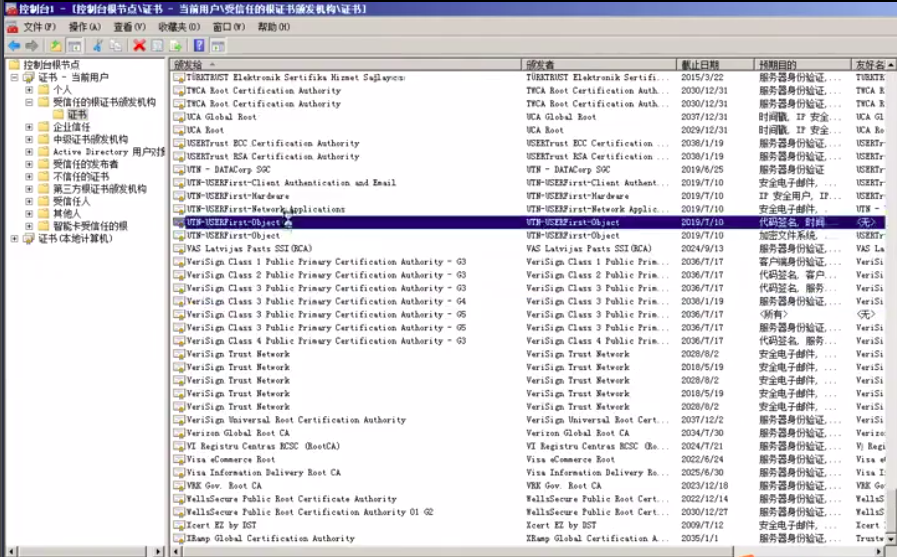Select USERTrust RSA Certification Authority row
The image size is (897, 557).
(528, 157)
